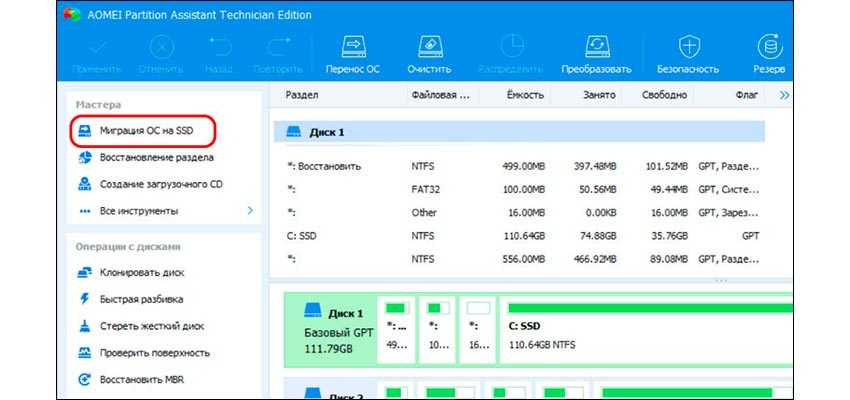850x400 pixels.
Task: Select Создание загрузочного CD
Action: 161,185
